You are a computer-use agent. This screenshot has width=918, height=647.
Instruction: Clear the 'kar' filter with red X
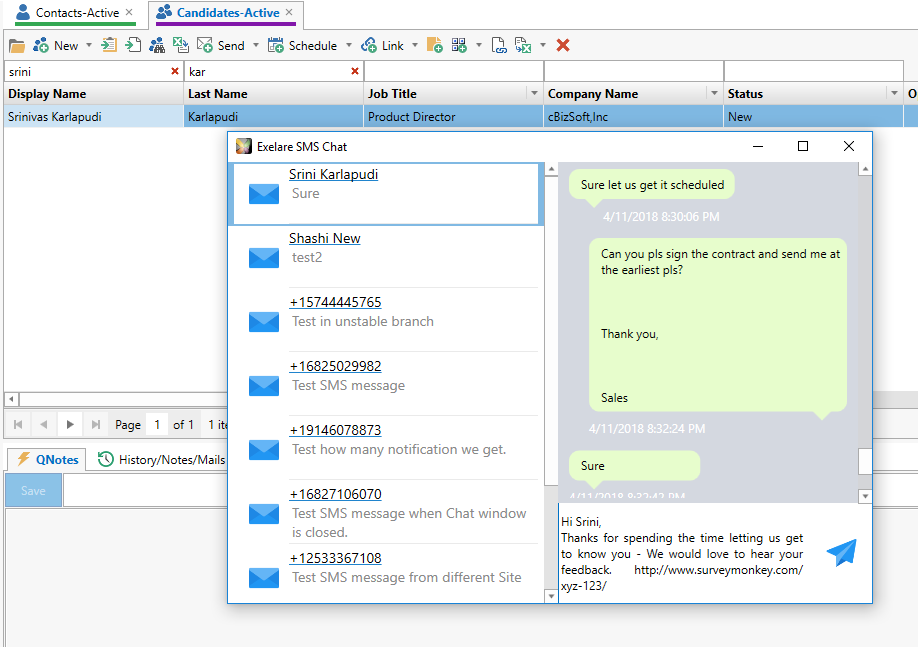pos(355,71)
